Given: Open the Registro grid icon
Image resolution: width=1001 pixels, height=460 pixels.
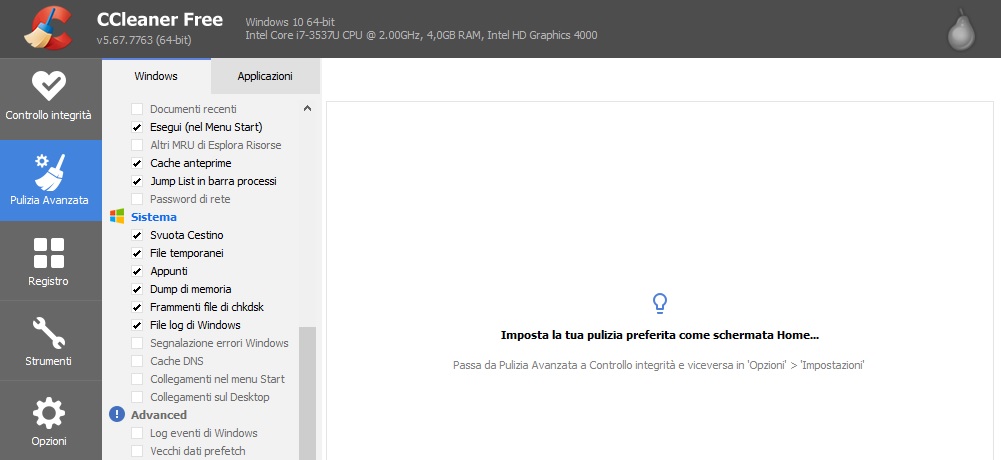Looking at the screenshot, I should coord(49,253).
